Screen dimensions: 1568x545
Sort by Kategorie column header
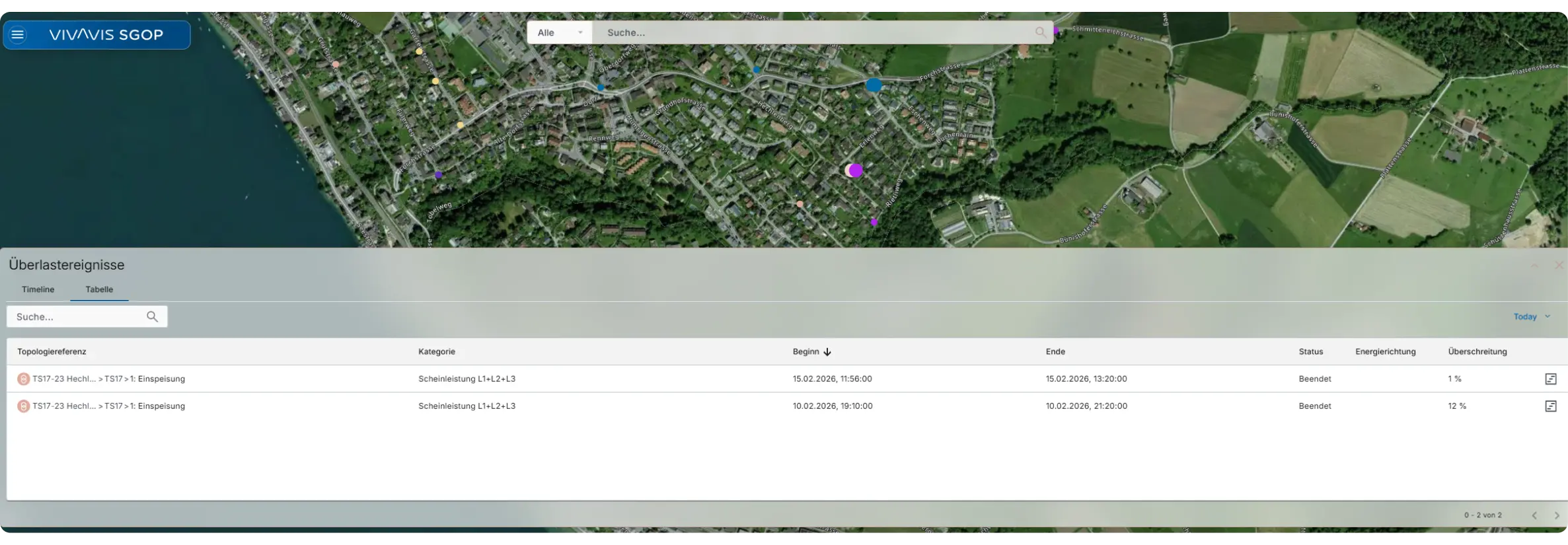point(437,351)
